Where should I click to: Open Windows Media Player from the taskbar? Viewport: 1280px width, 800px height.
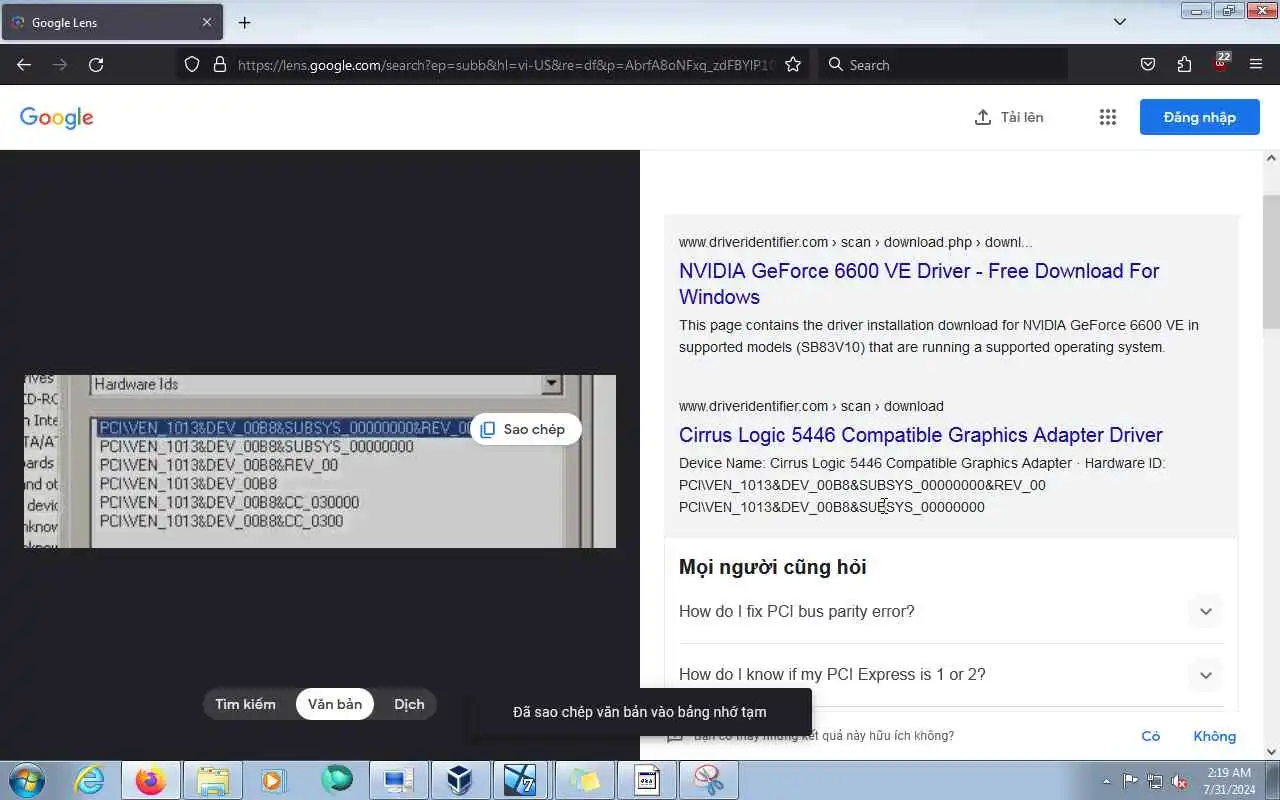point(274,780)
